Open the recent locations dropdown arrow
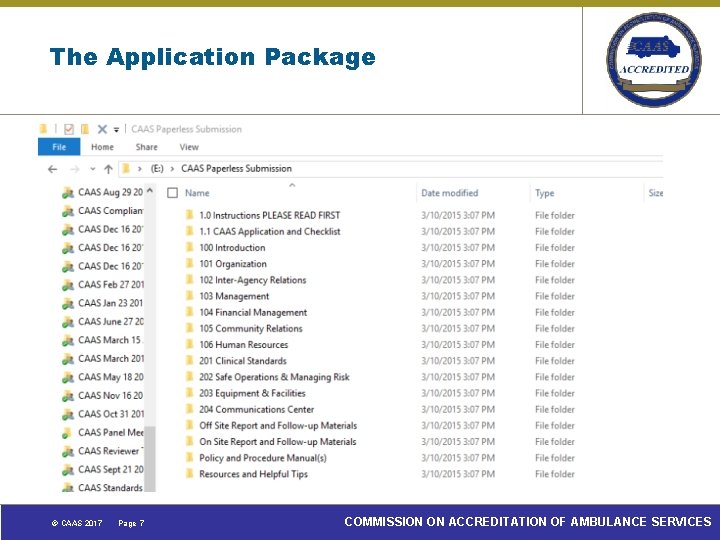The width and height of the screenshot is (720, 540). (x=93, y=169)
